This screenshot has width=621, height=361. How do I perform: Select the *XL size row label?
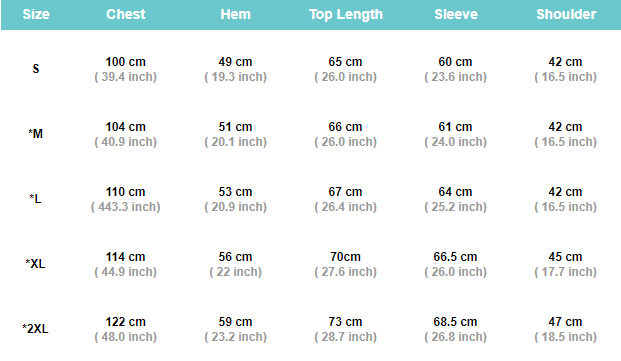pos(35,264)
